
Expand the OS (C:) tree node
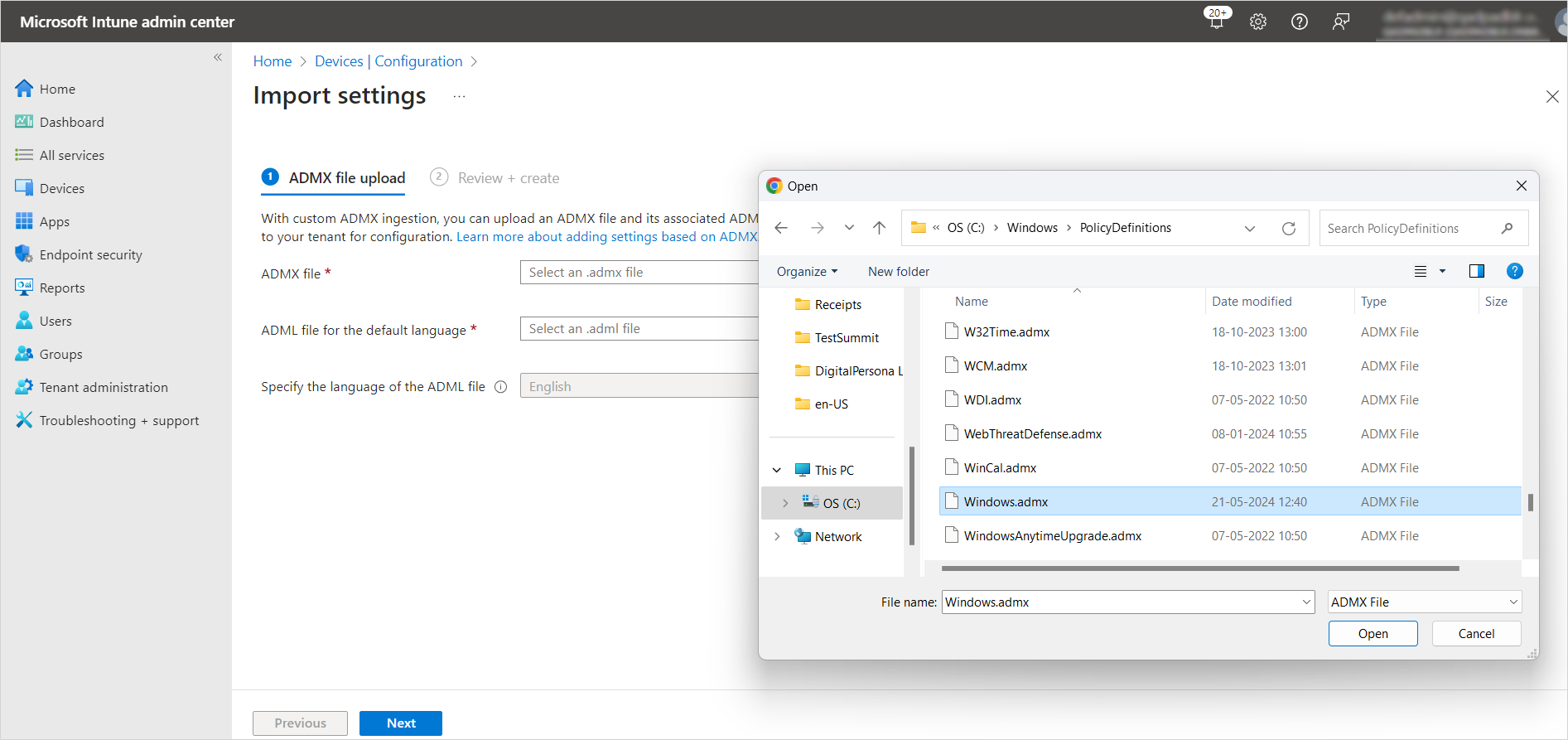(x=785, y=503)
